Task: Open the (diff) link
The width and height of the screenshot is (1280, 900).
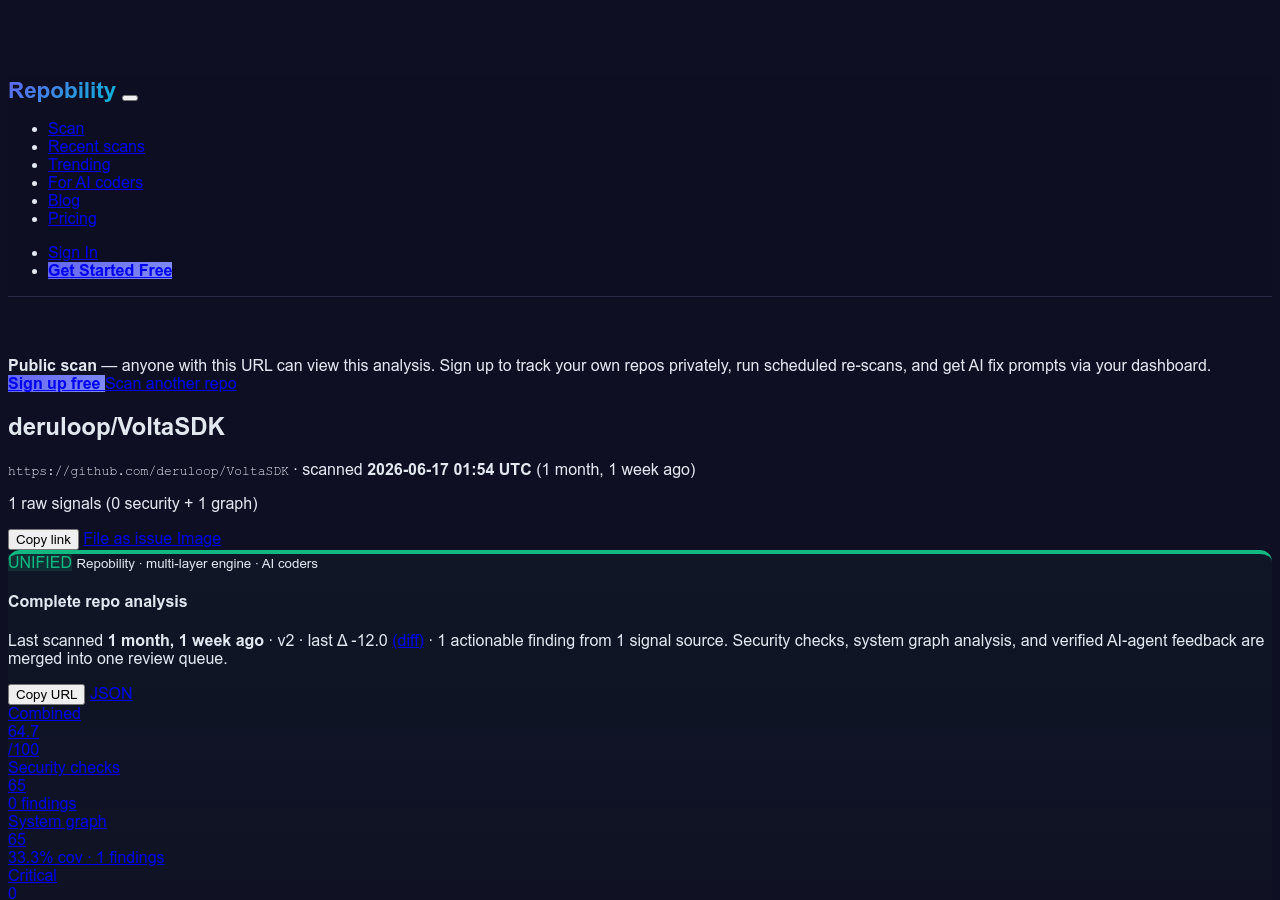Action: [408, 640]
